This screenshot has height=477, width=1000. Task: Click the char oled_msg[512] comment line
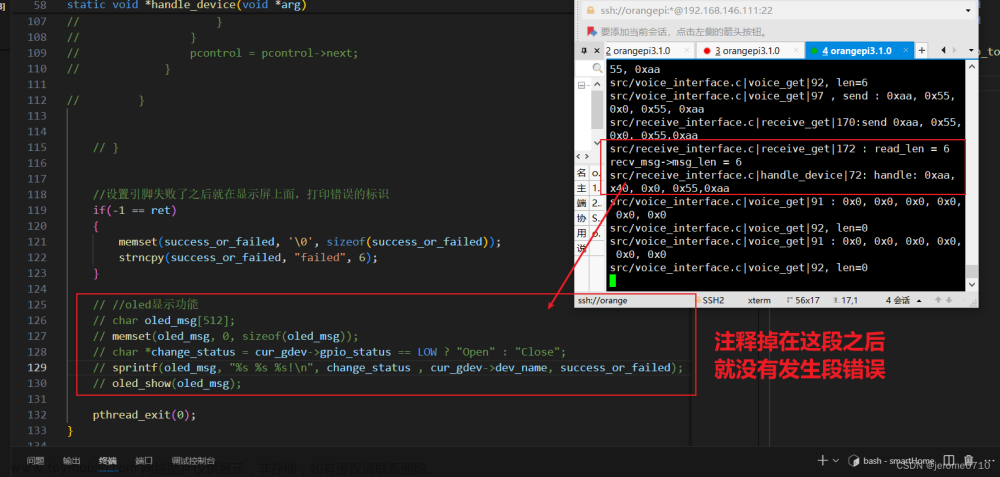pos(164,320)
